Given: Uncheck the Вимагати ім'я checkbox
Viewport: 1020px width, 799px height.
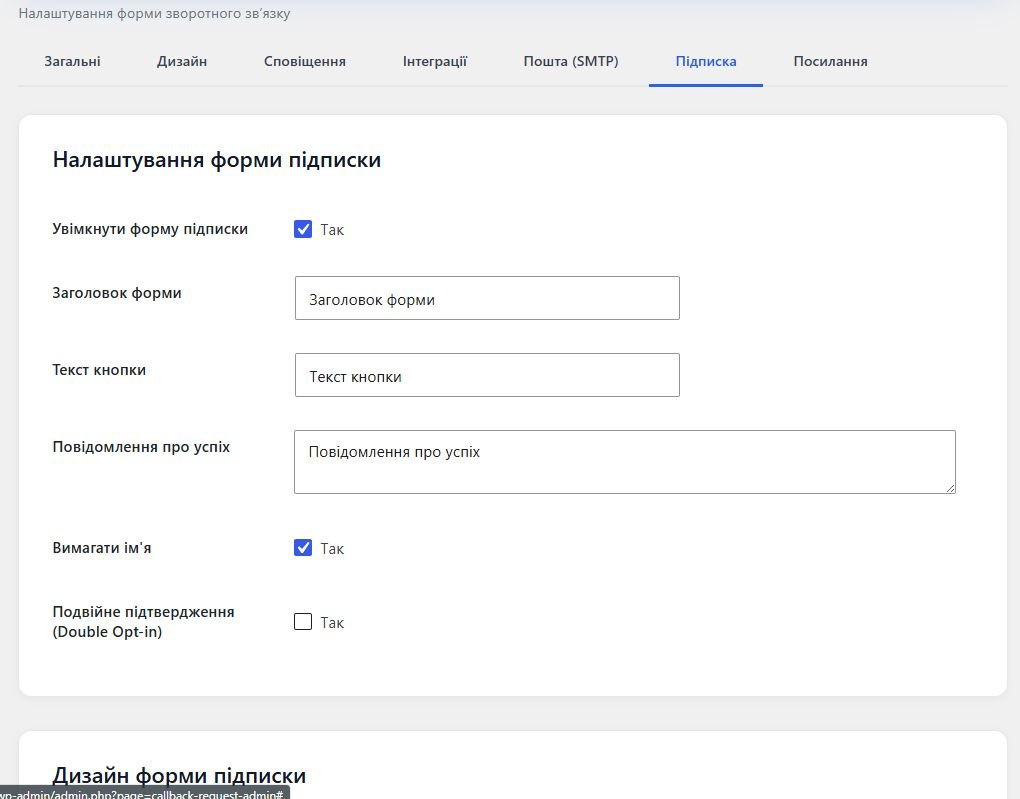Looking at the screenshot, I should (303, 548).
